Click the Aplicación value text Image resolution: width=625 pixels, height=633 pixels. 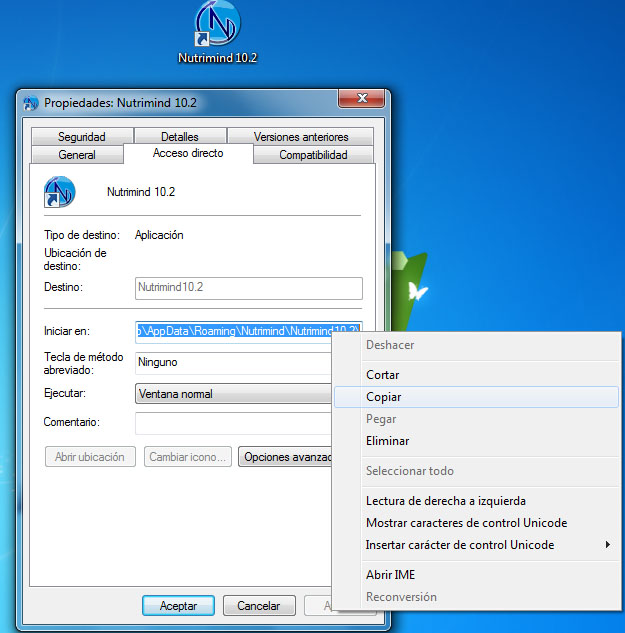(159, 235)
